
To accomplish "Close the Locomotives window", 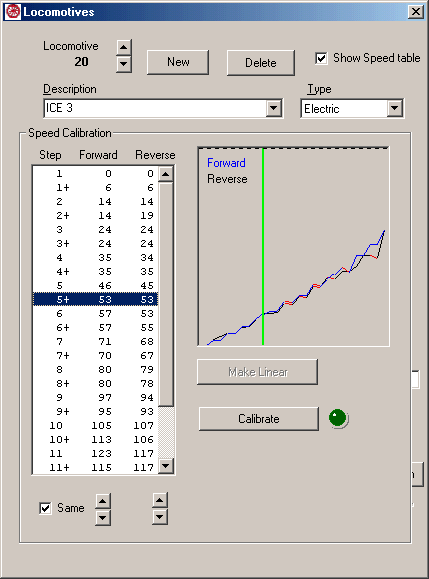I will pos(416,12).
